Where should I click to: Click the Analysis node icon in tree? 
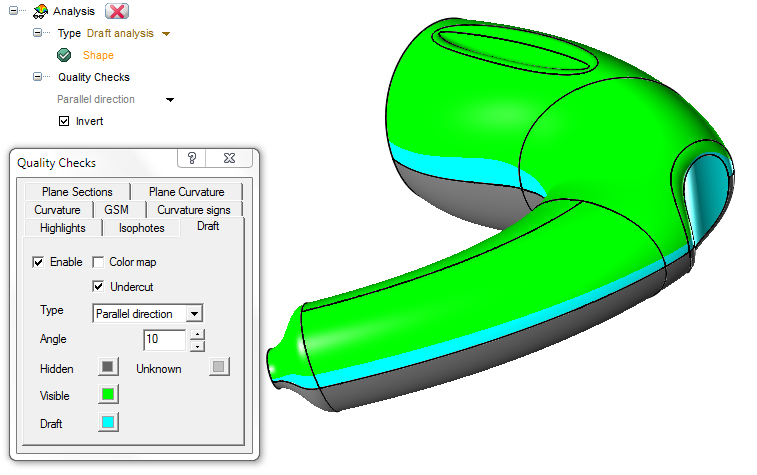[x=40, y=12]
